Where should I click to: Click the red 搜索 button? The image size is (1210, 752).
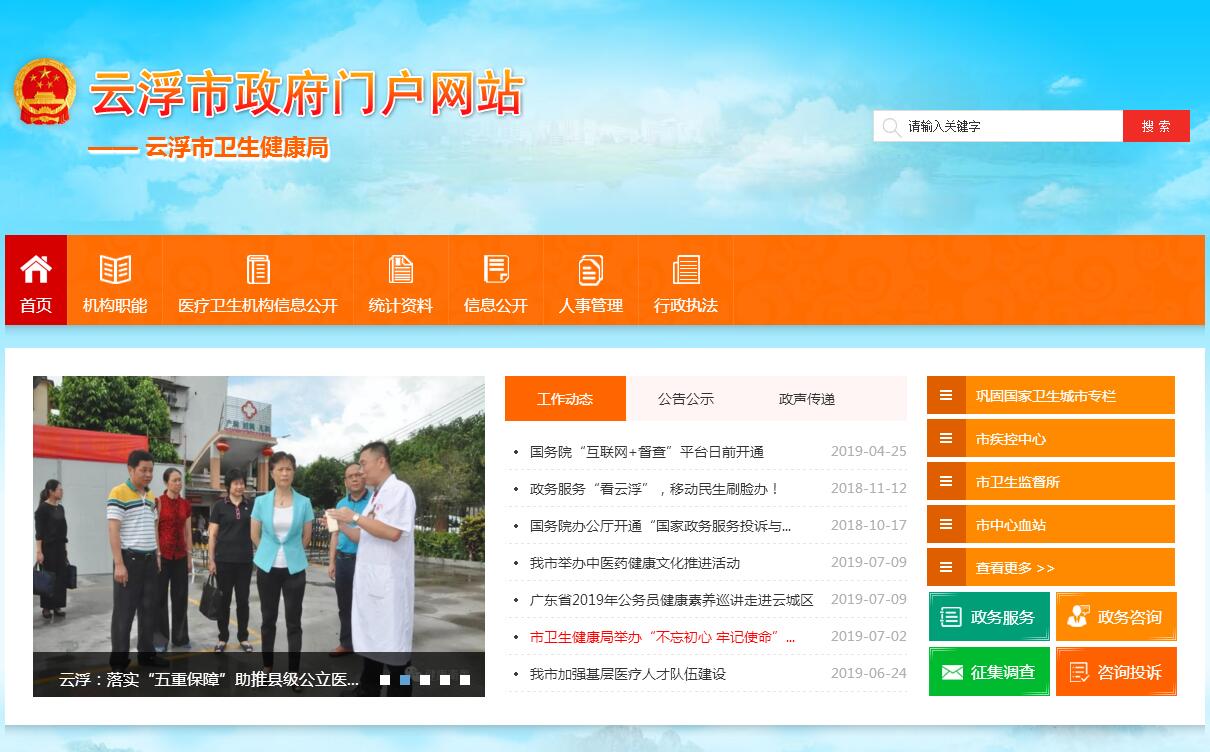[1156, 126]
